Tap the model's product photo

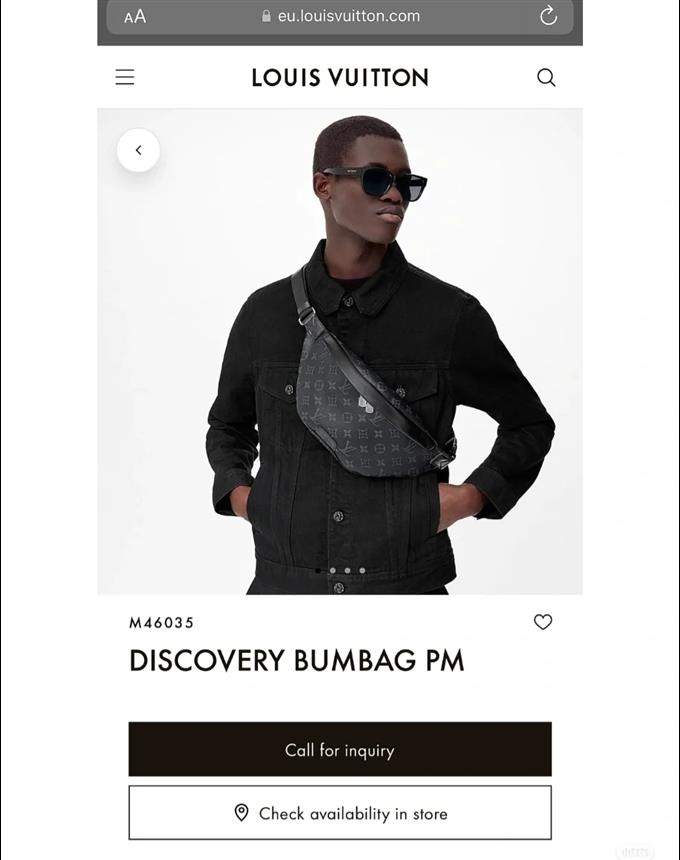(340, 351)
